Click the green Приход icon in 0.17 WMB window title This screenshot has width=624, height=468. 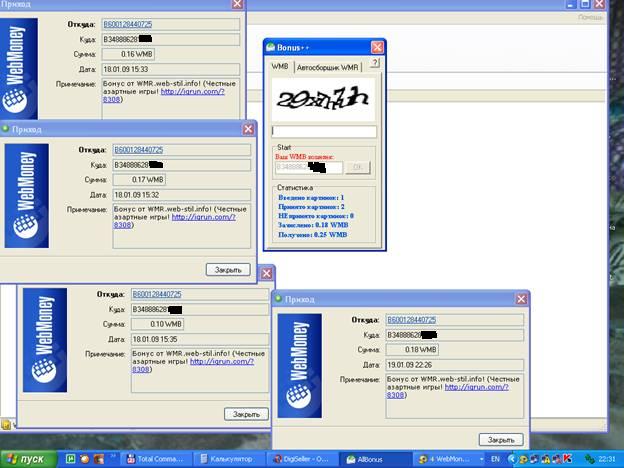[6, 129]
